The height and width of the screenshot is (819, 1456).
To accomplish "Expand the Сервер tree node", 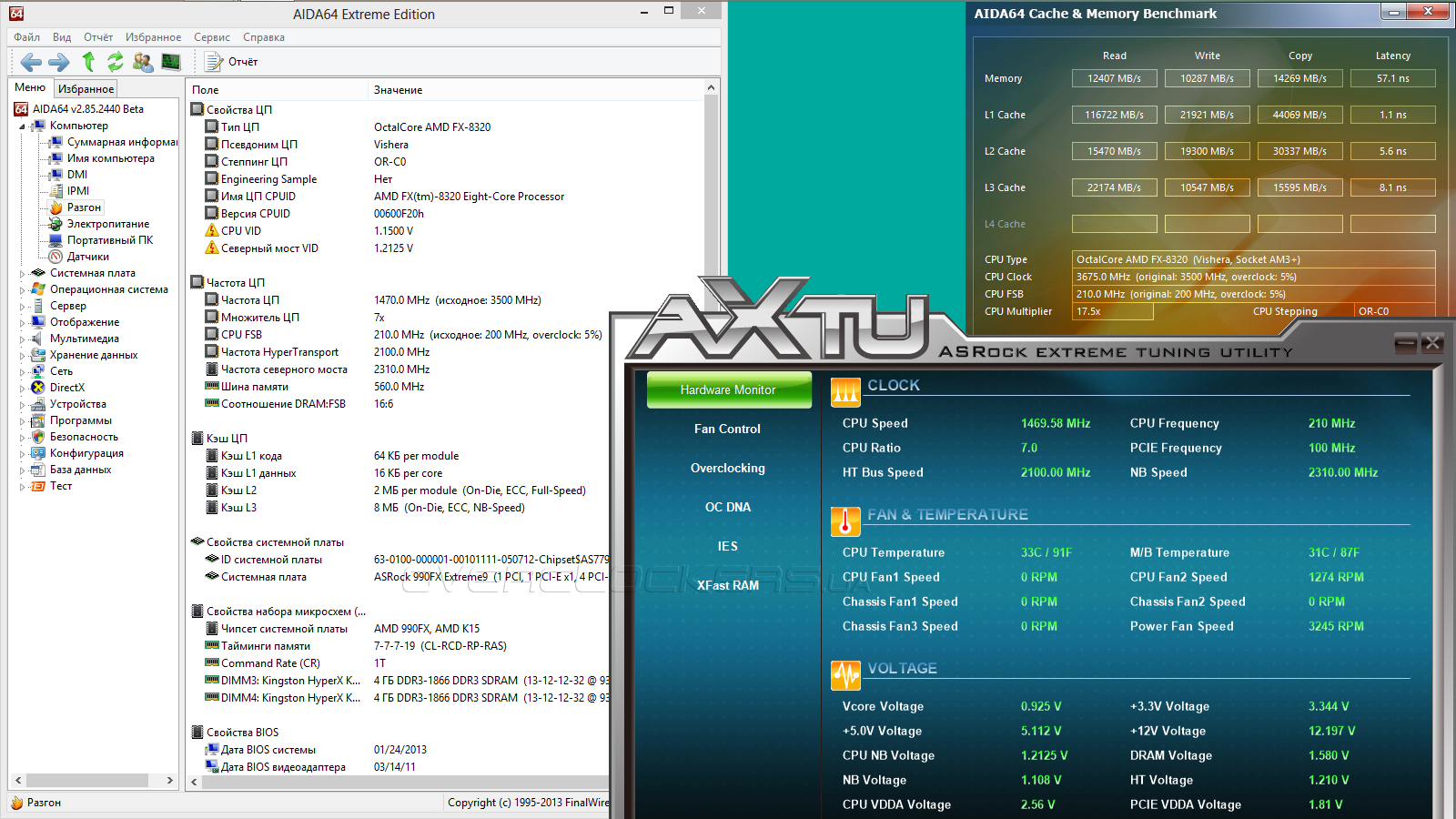I will (22, 307).
